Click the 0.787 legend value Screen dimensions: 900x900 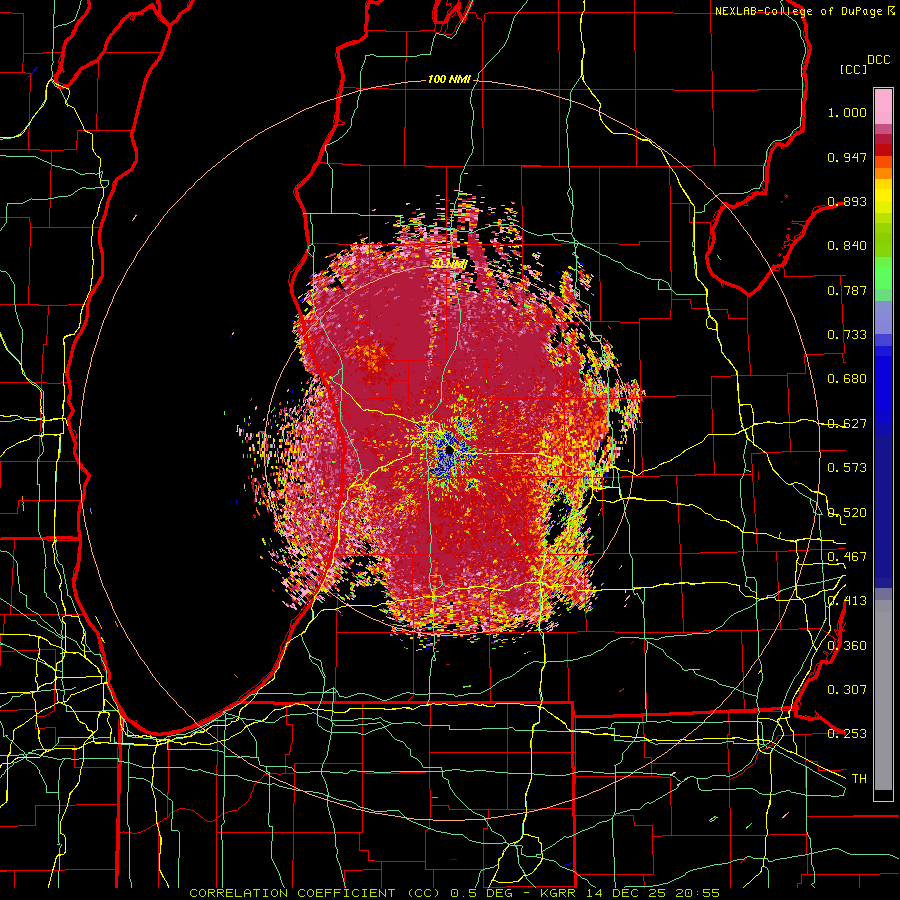pos(847,290)
